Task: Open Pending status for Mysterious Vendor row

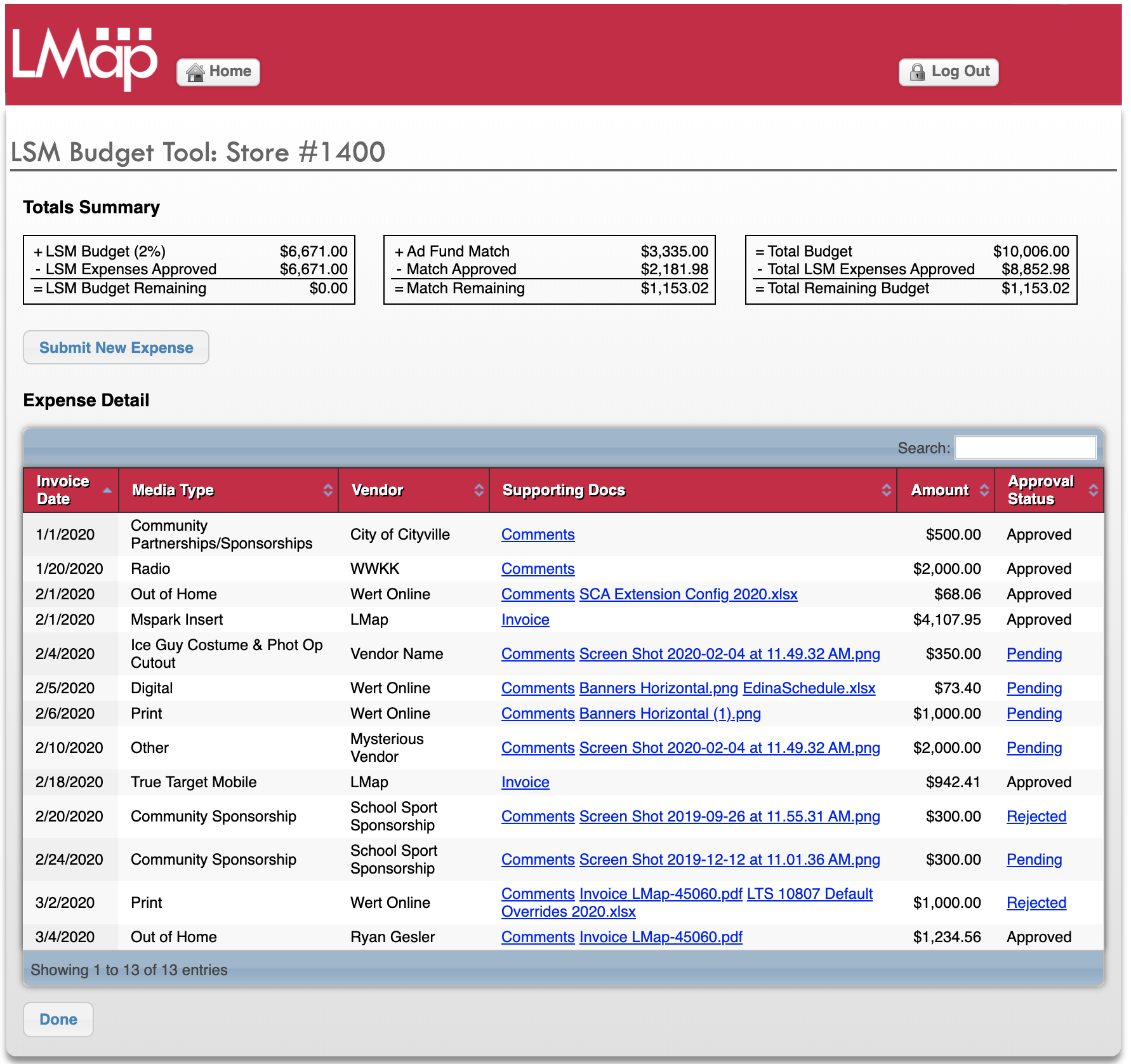Action: [1034, 748]
